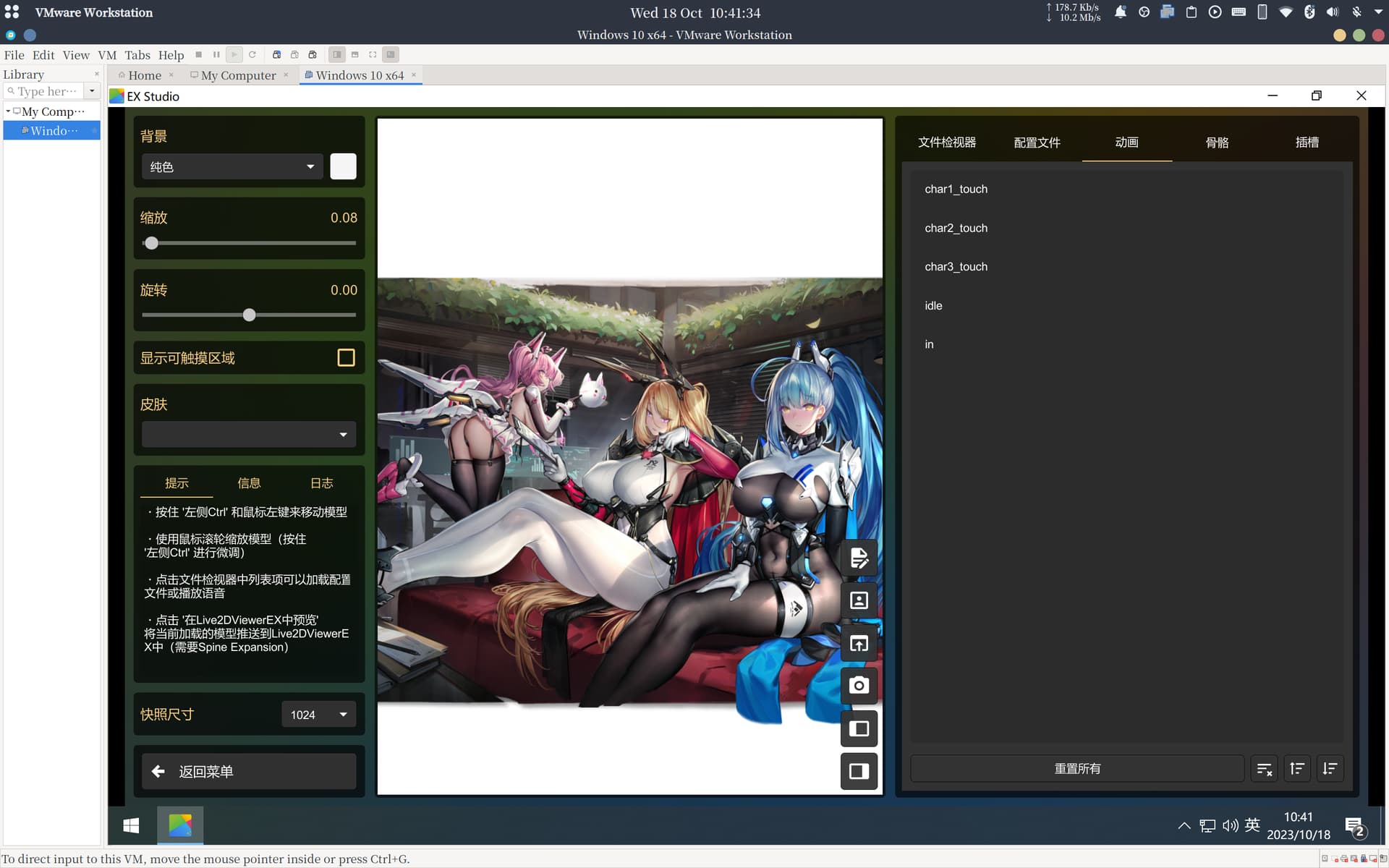Click VMware show library sidebar icon
This screenshot has width=1389, height=868.
[337, 54]
